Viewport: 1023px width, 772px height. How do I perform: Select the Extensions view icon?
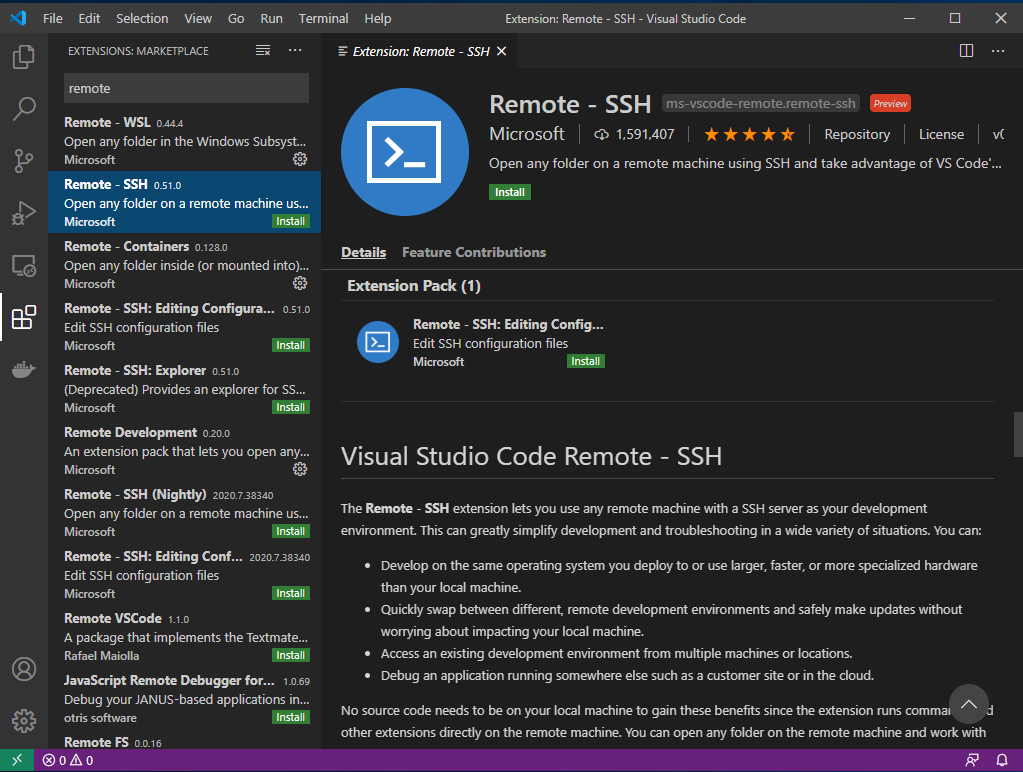(x=23, y=317)
